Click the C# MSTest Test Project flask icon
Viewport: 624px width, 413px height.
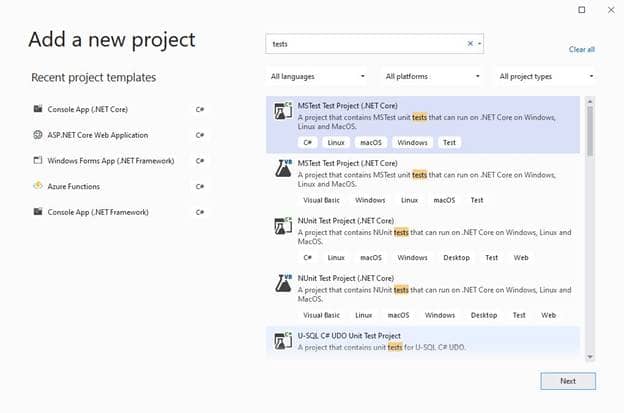[283, 111]
